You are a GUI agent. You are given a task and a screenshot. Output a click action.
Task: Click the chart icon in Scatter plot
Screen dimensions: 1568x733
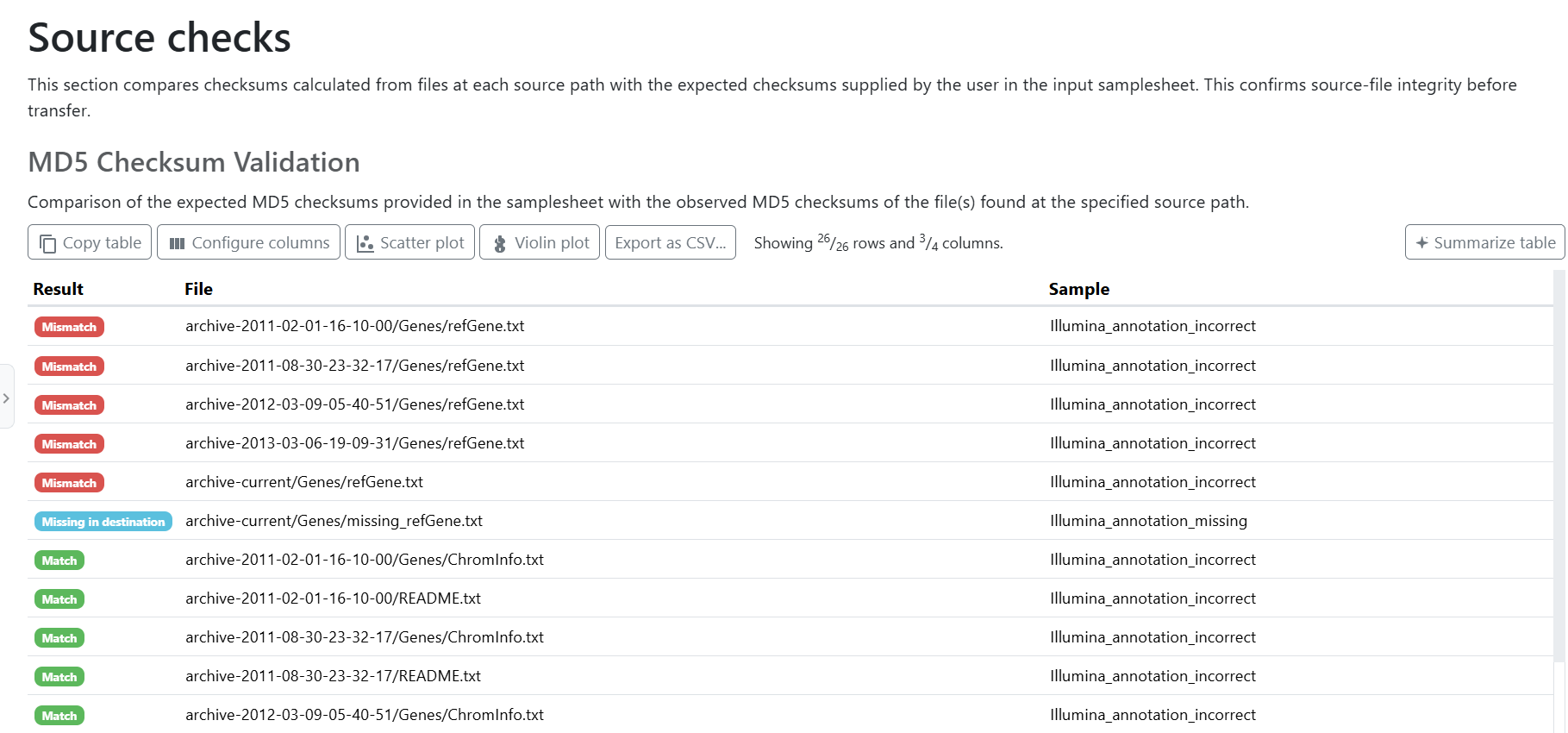[365, 244]
